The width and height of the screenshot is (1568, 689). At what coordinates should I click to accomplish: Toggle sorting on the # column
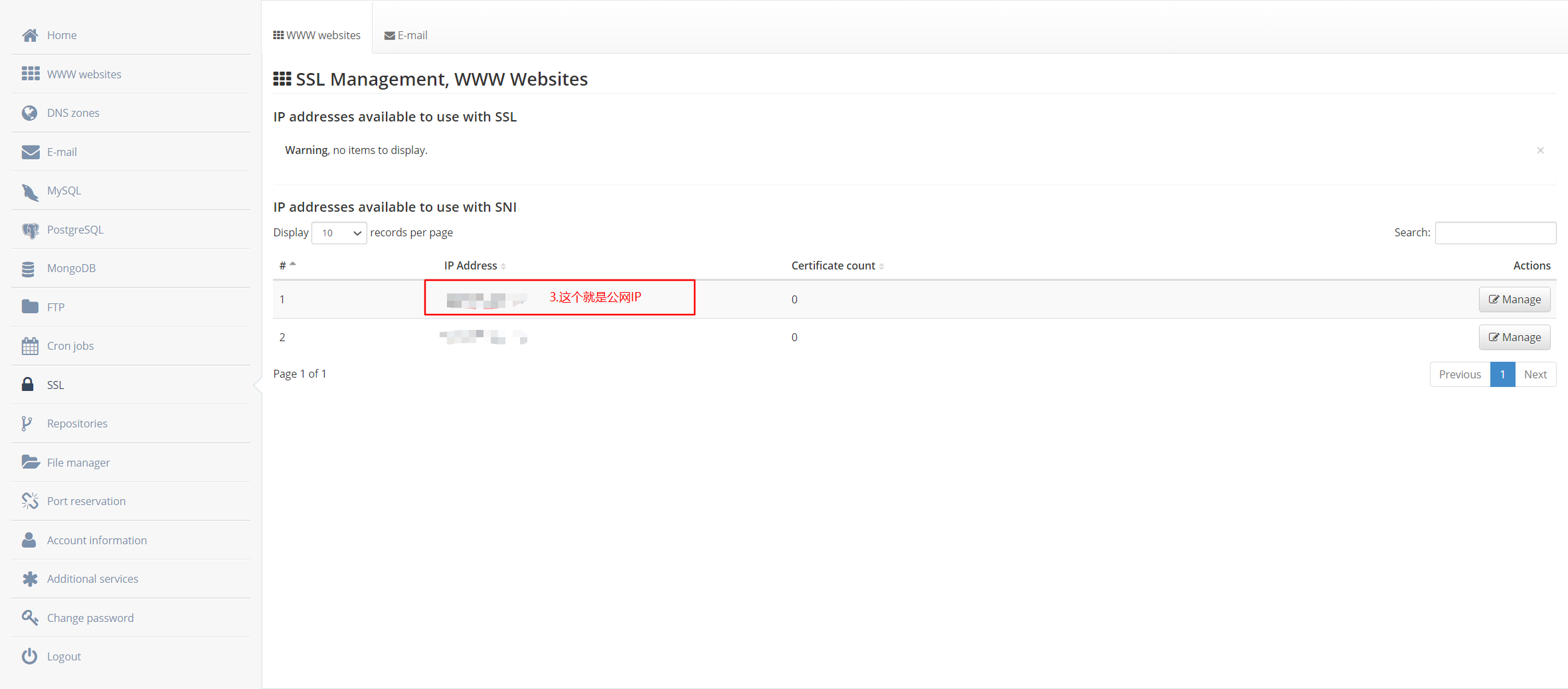point(288,265)
